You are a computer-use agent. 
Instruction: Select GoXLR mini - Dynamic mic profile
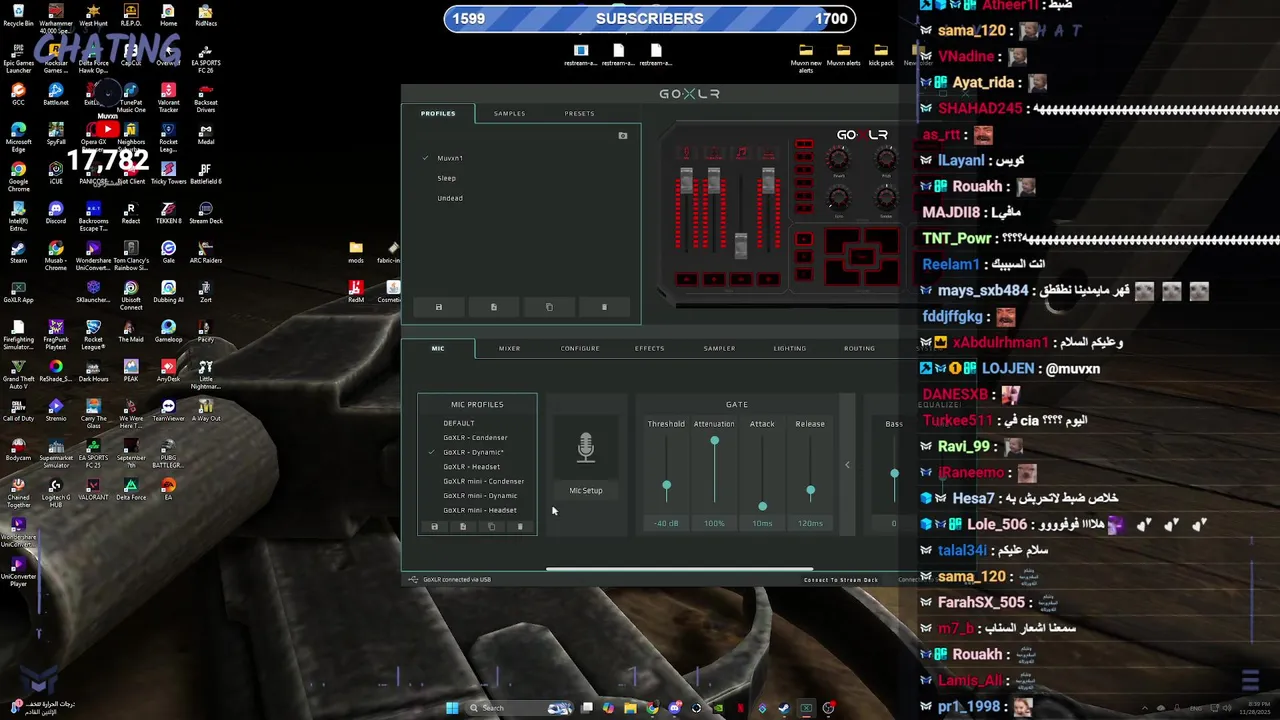[480, 495]
